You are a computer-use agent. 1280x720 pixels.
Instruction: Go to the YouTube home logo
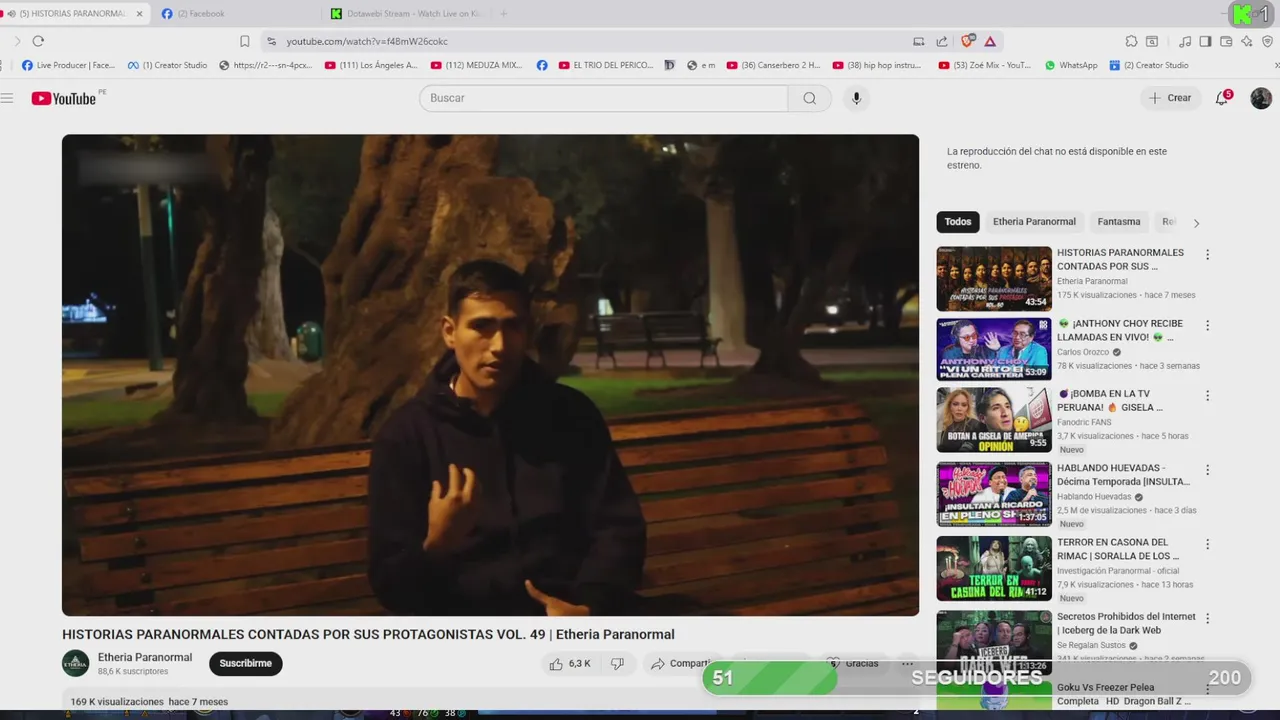click(63, 98)
